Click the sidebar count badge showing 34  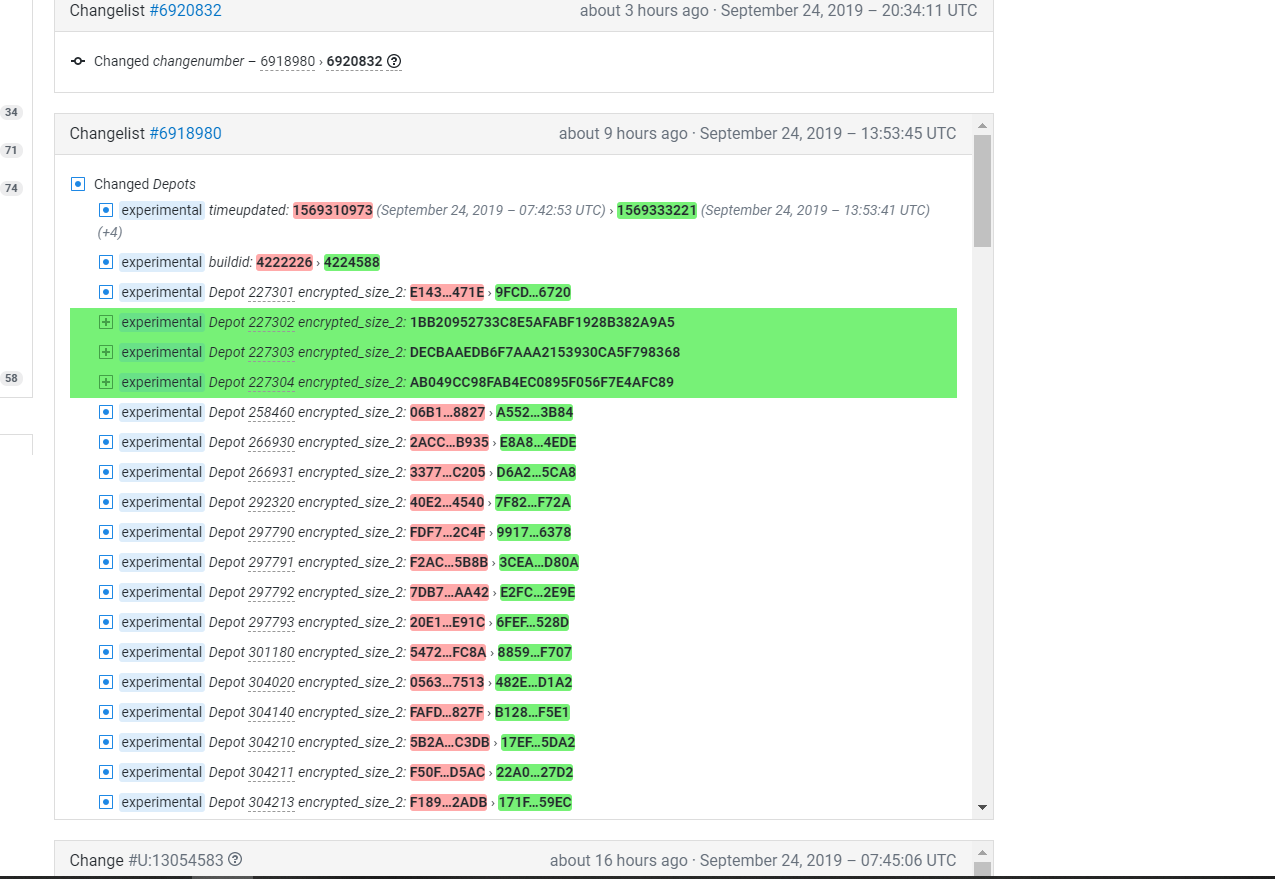pyautogui.click(x=11, y=112)
